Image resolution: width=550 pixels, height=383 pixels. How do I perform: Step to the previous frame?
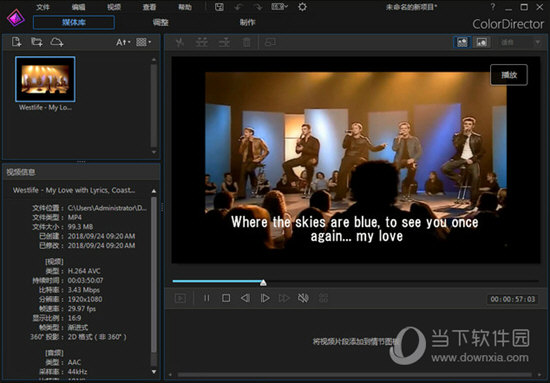(245, 298)
